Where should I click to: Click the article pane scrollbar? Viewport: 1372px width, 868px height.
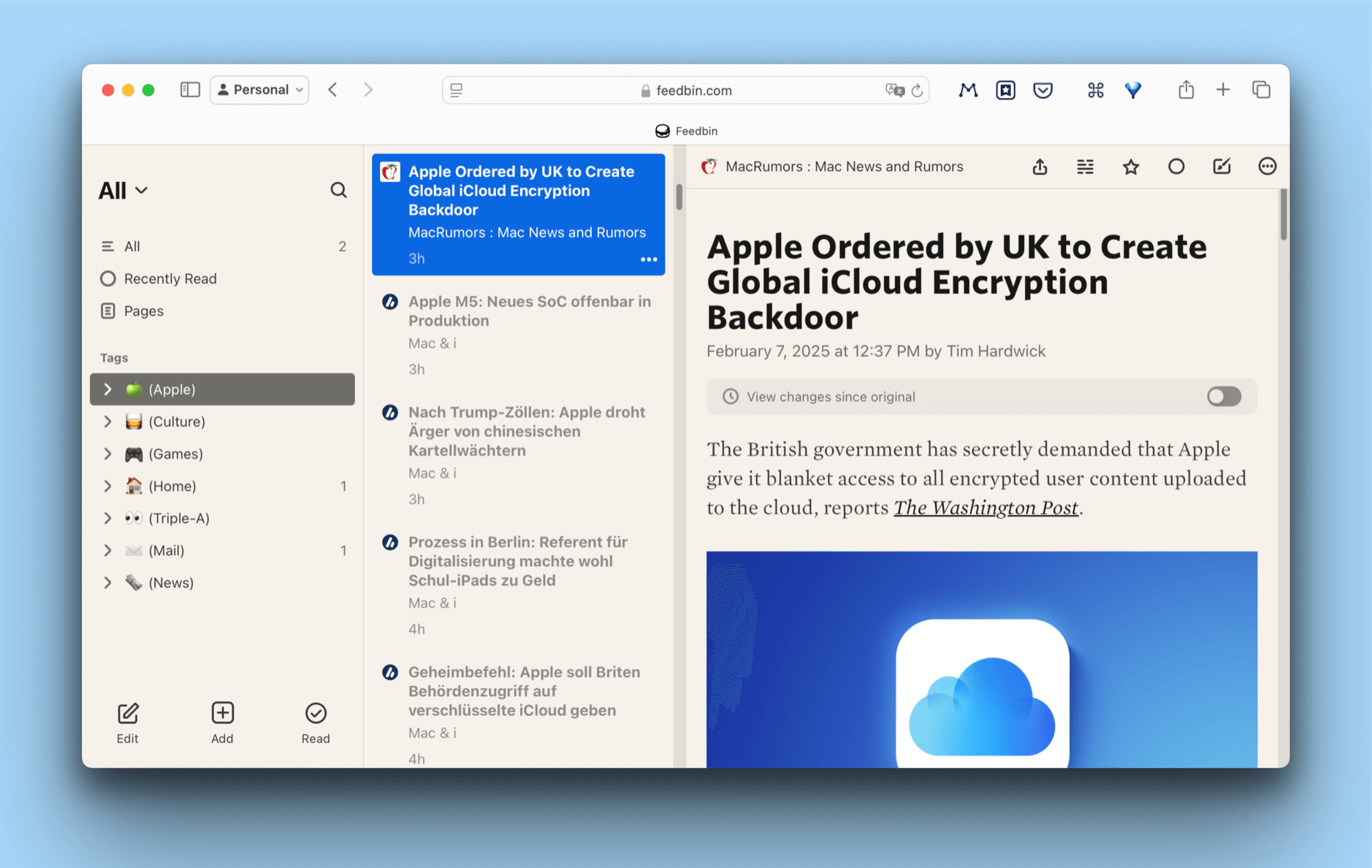click(1283, 214)
